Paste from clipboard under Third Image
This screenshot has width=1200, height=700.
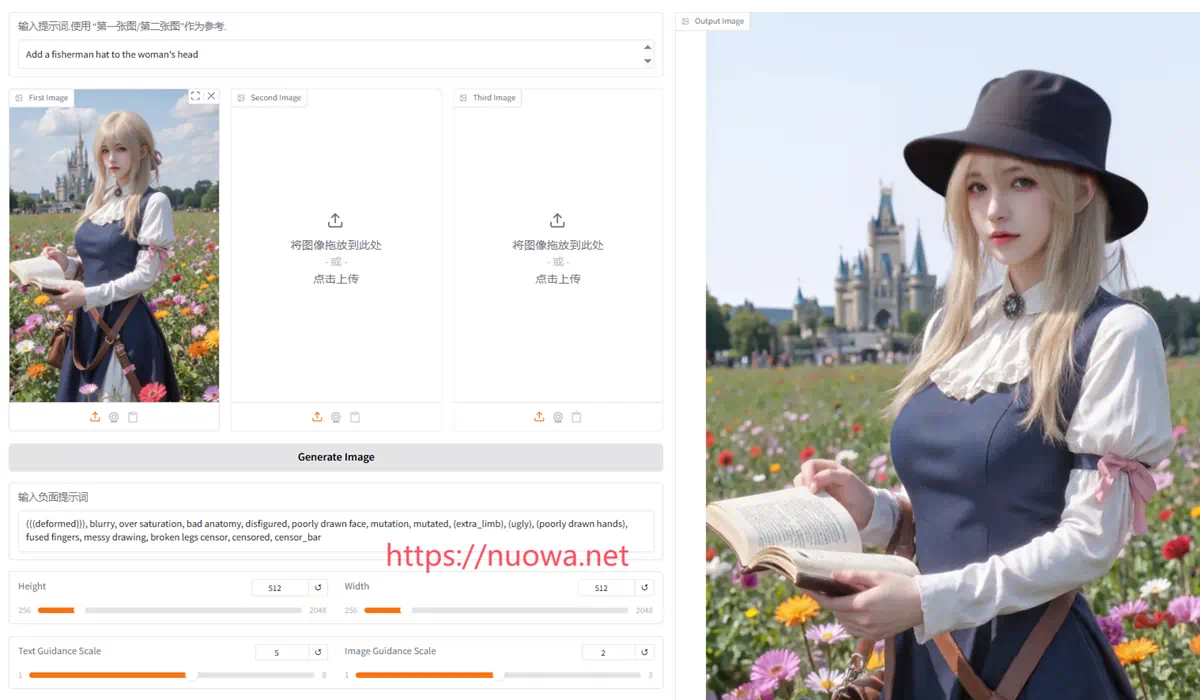[577, 417]
